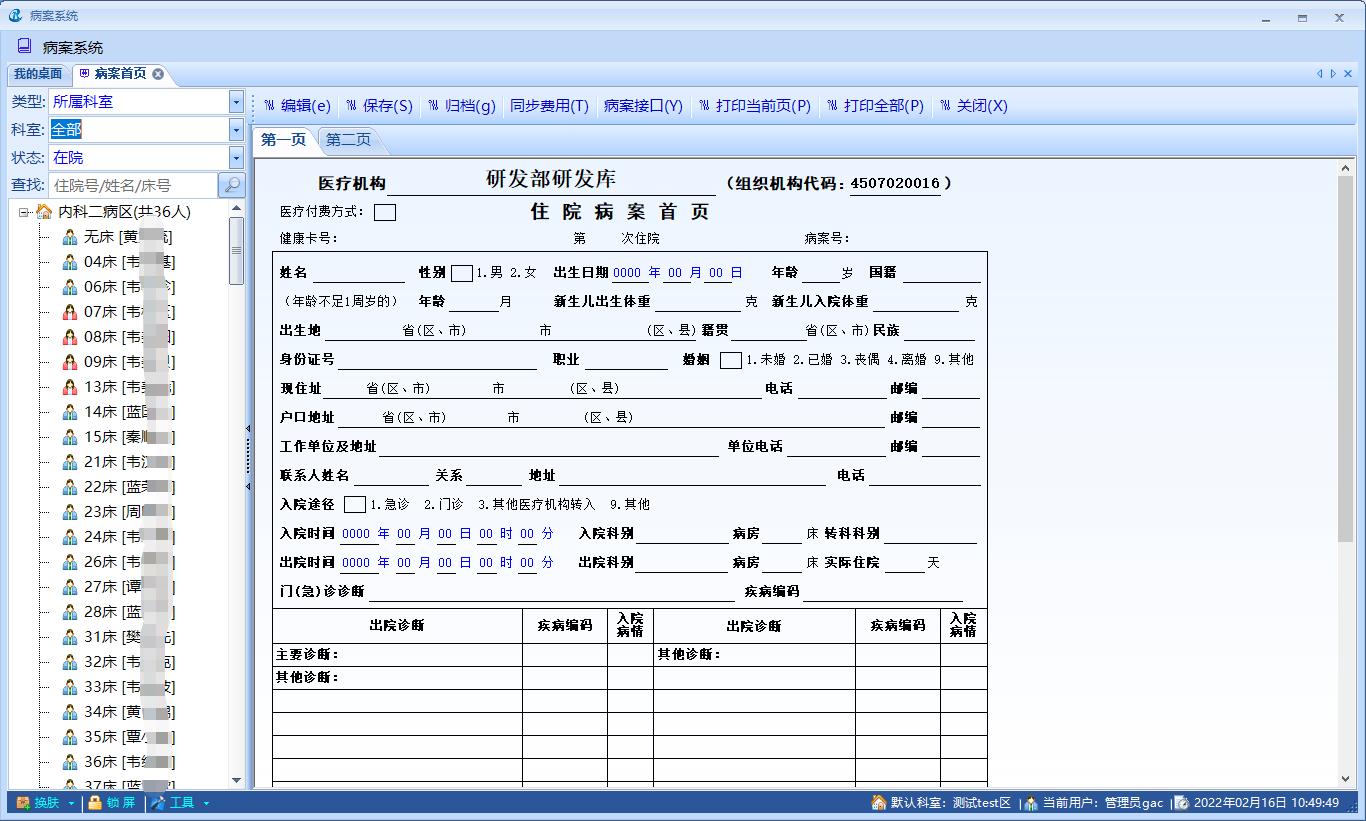1366x821 pixels.
Task: Click the previous-tab arrow at top right
Action: tap(1320, 74)
